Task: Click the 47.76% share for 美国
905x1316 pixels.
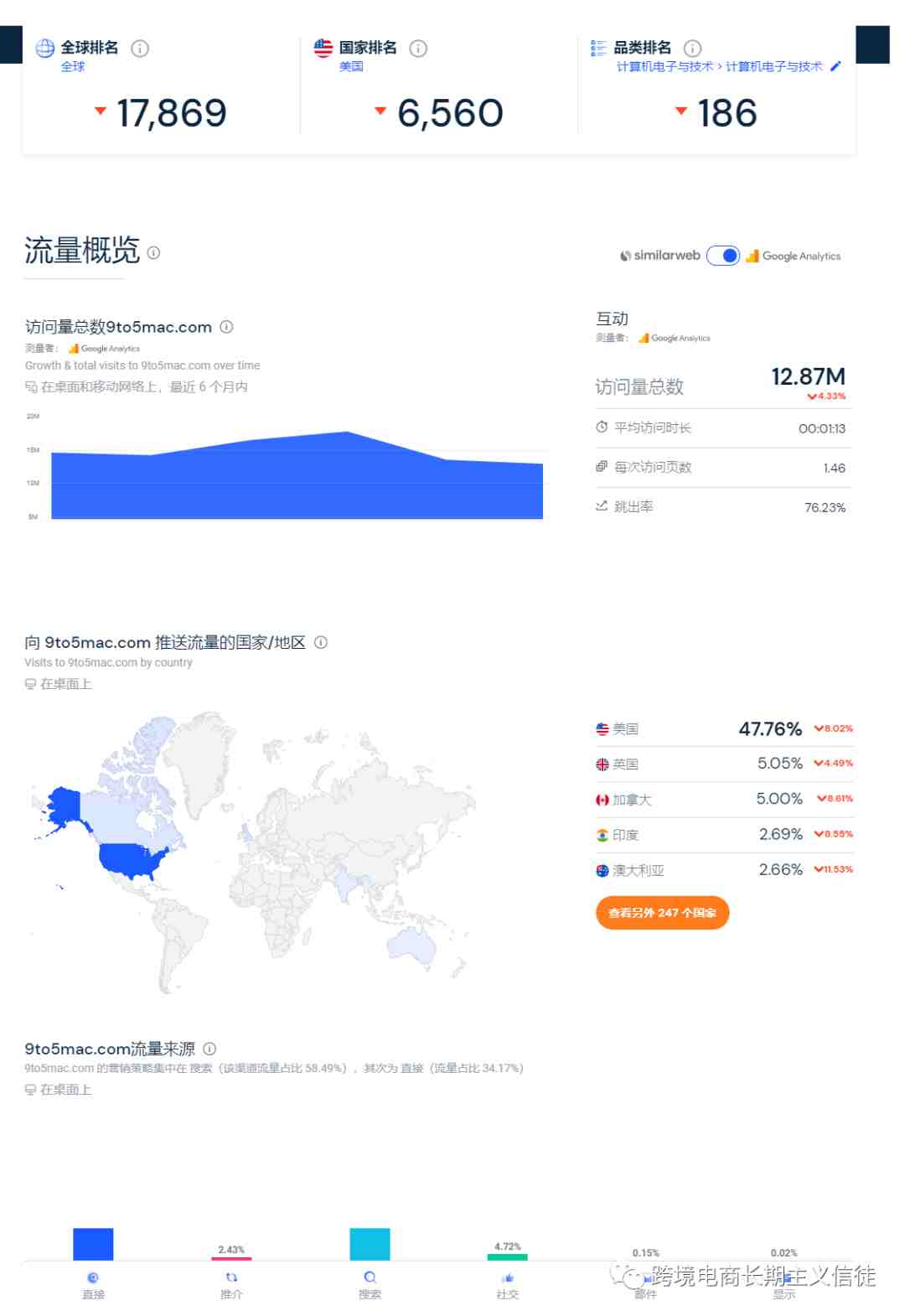Action: tap(770, 729)
